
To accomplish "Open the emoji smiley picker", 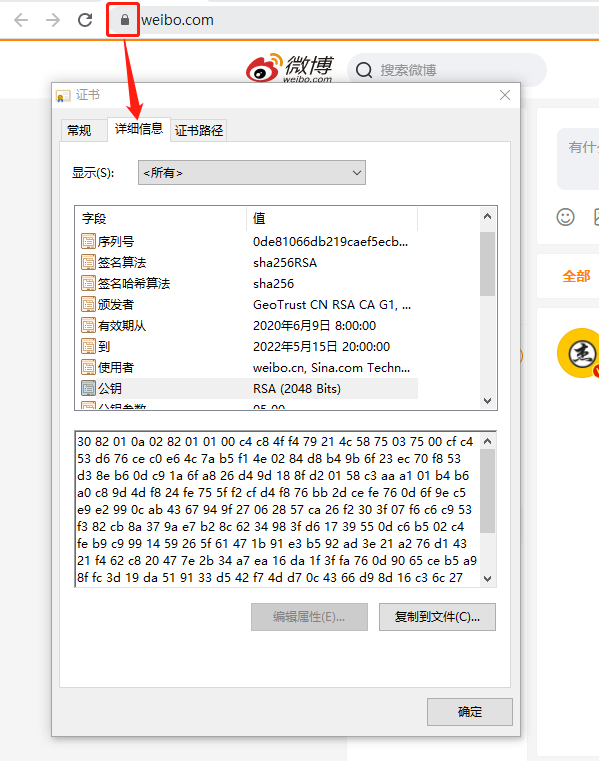I will pos(565,217).
